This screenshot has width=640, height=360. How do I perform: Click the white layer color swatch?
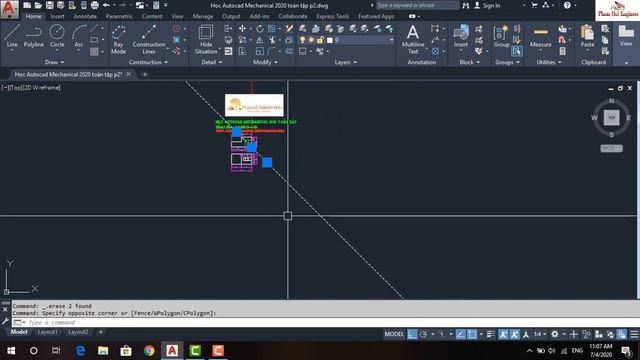(x=329, y=40)
